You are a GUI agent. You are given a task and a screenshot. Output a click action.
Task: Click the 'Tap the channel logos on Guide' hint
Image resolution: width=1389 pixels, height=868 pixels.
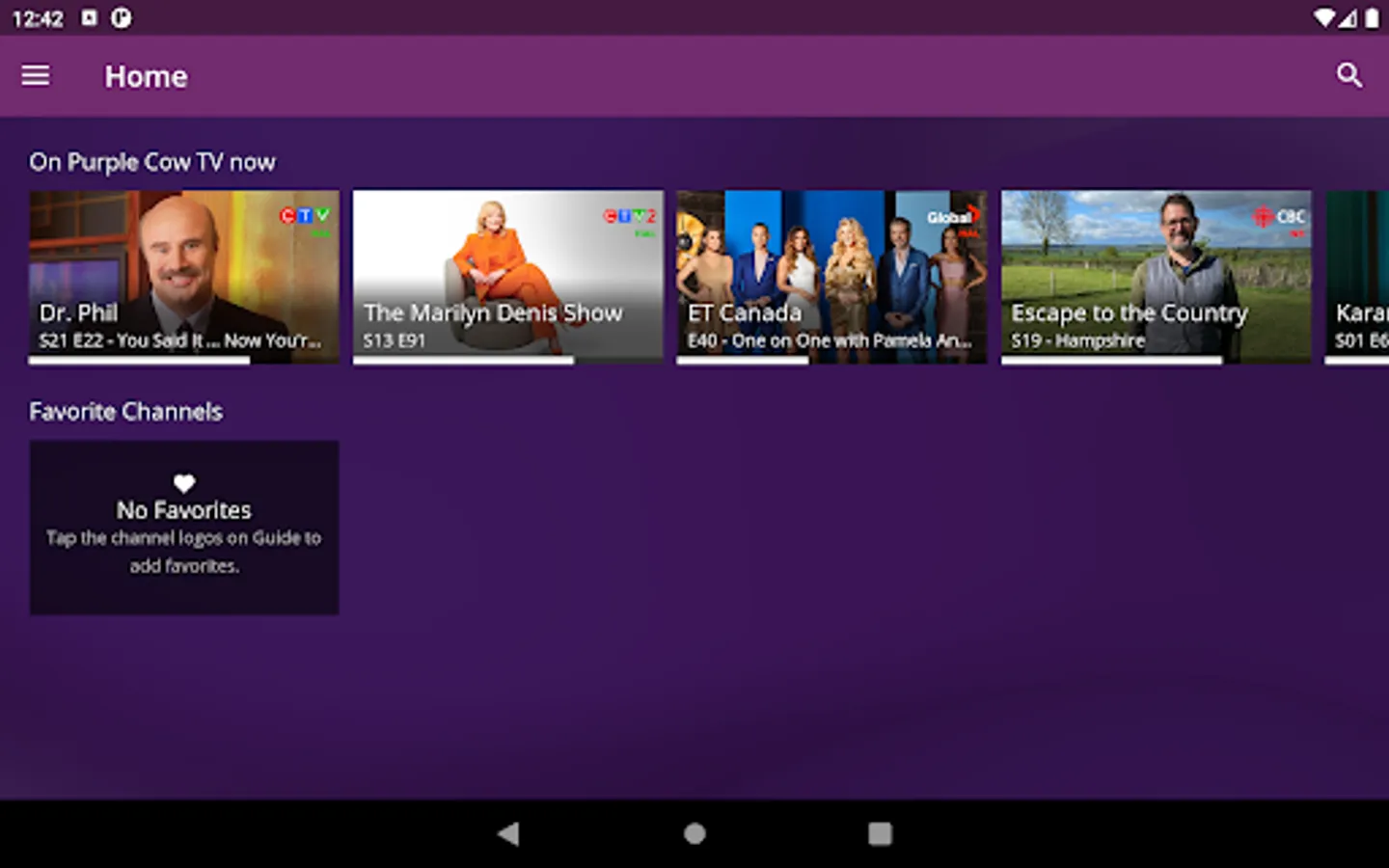[184, 552]
